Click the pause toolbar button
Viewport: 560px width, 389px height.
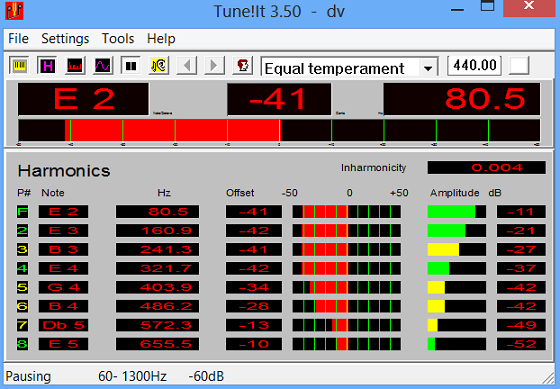(130, 66)
